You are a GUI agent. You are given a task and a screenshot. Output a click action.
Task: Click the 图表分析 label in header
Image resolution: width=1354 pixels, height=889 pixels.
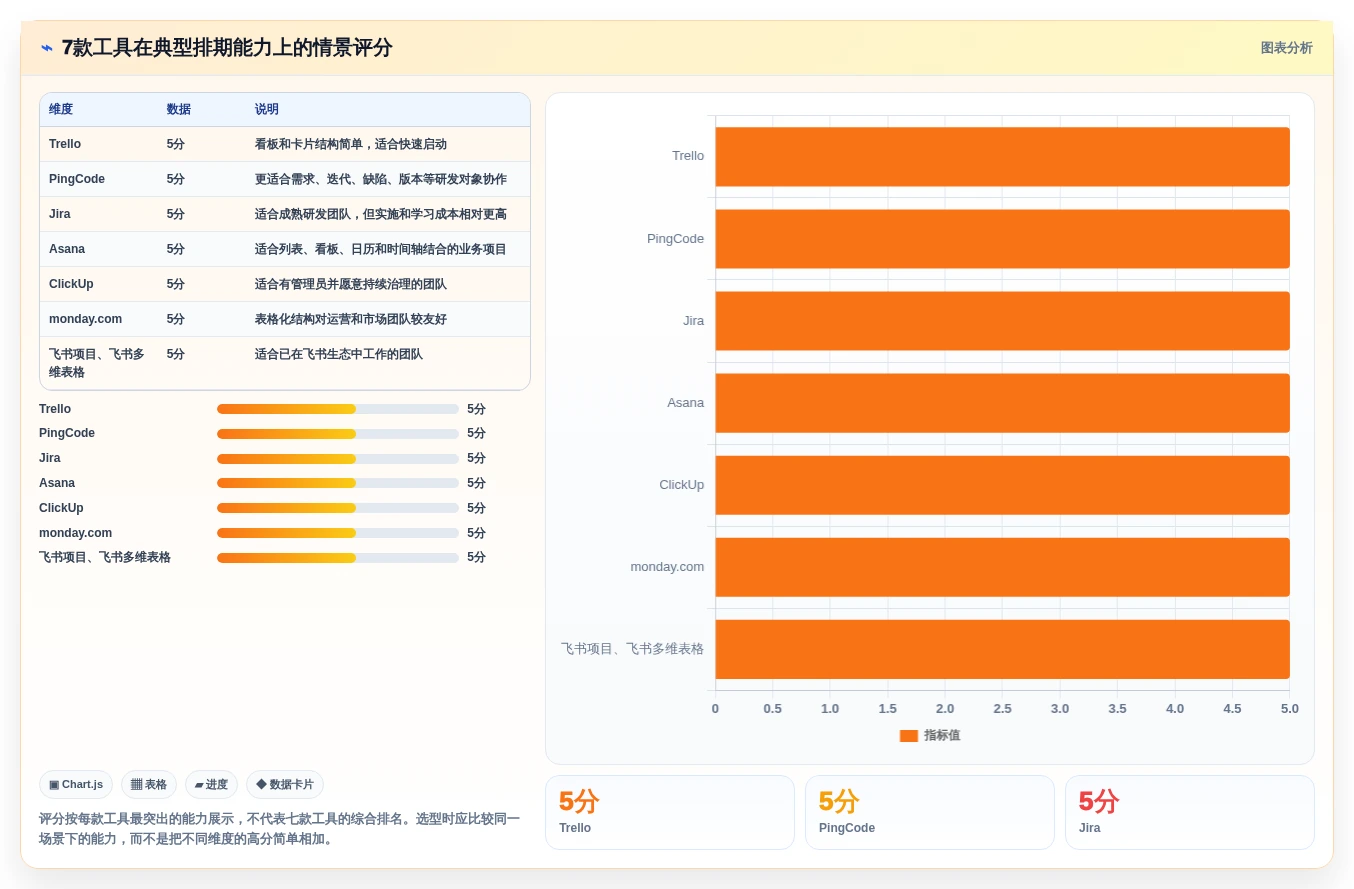(1286, 48)
